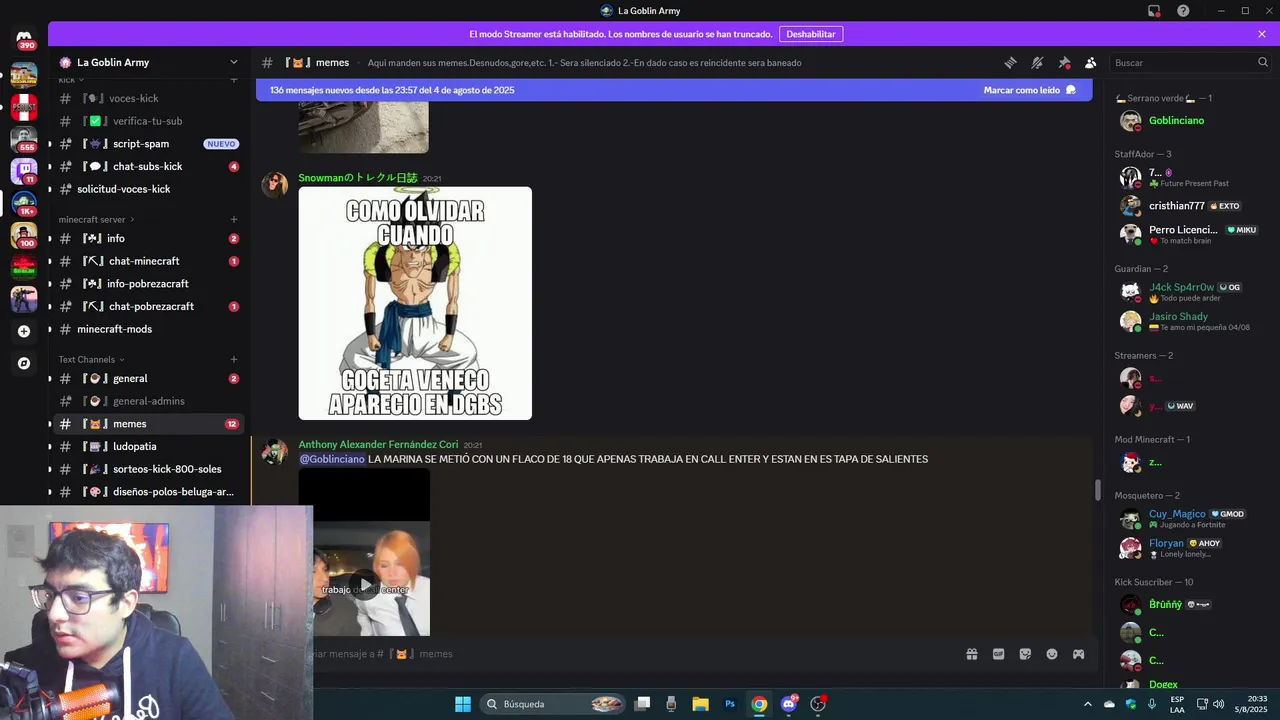
Task: Open the emoji picker icon
Action: [x=1052, y=654]
